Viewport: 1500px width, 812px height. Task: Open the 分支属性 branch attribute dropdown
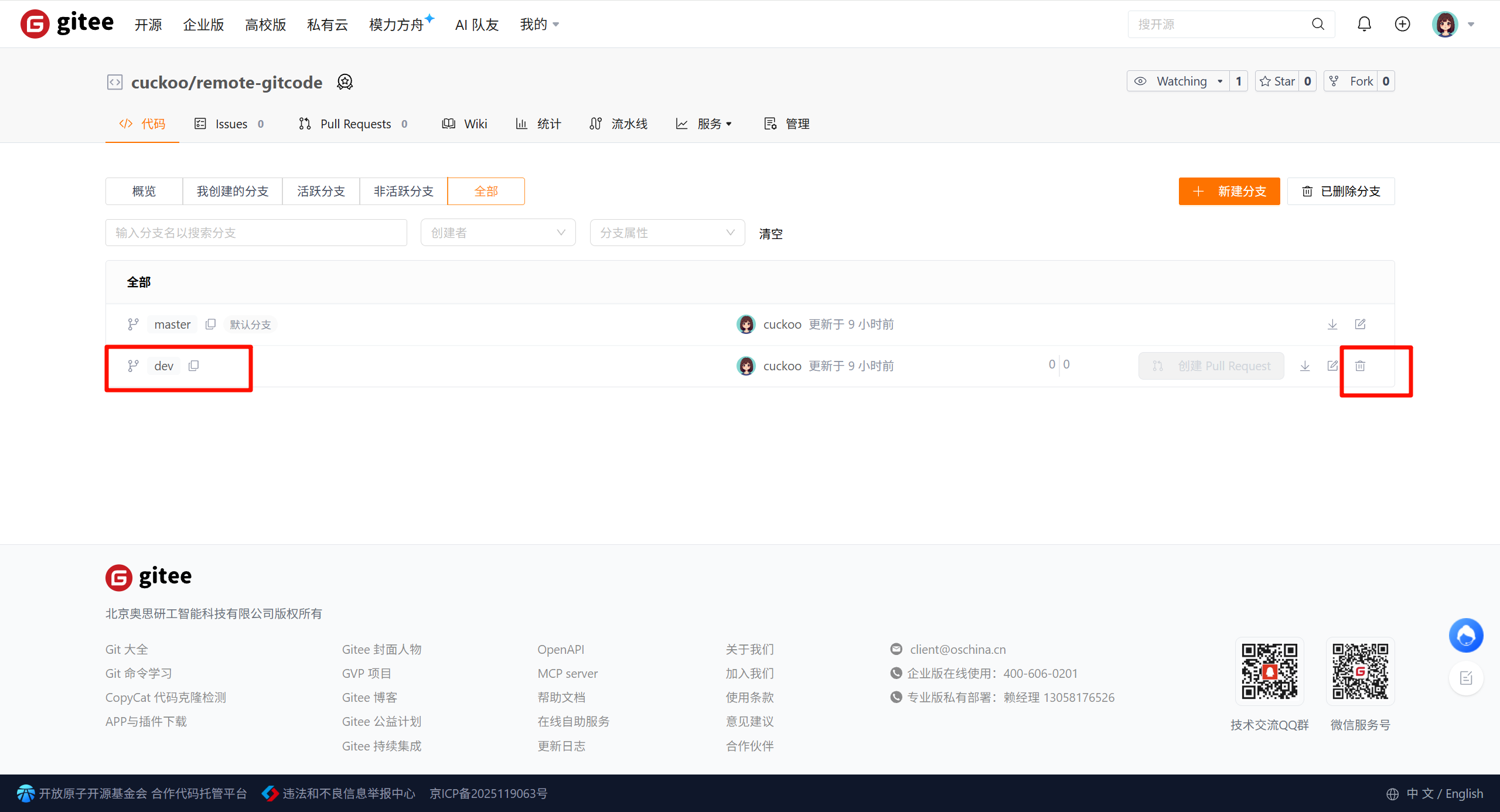click(667, 233)
